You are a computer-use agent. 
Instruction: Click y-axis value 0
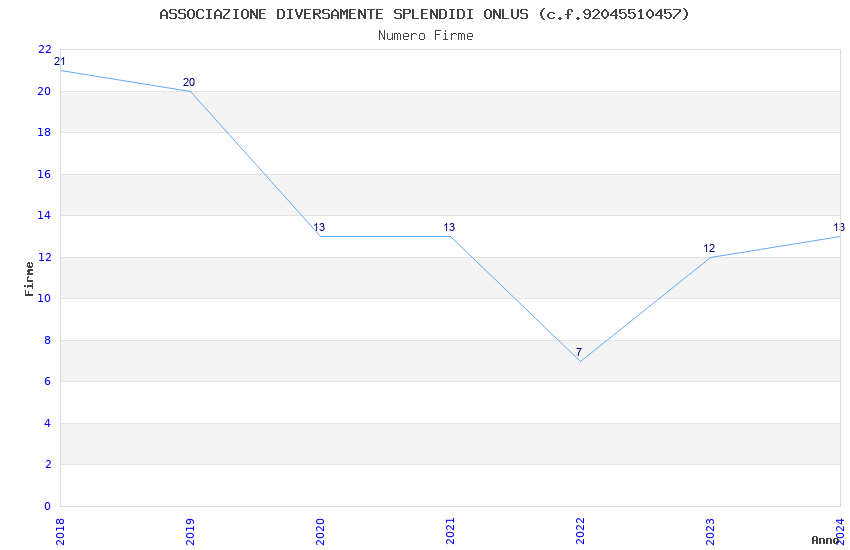[48, 506]
